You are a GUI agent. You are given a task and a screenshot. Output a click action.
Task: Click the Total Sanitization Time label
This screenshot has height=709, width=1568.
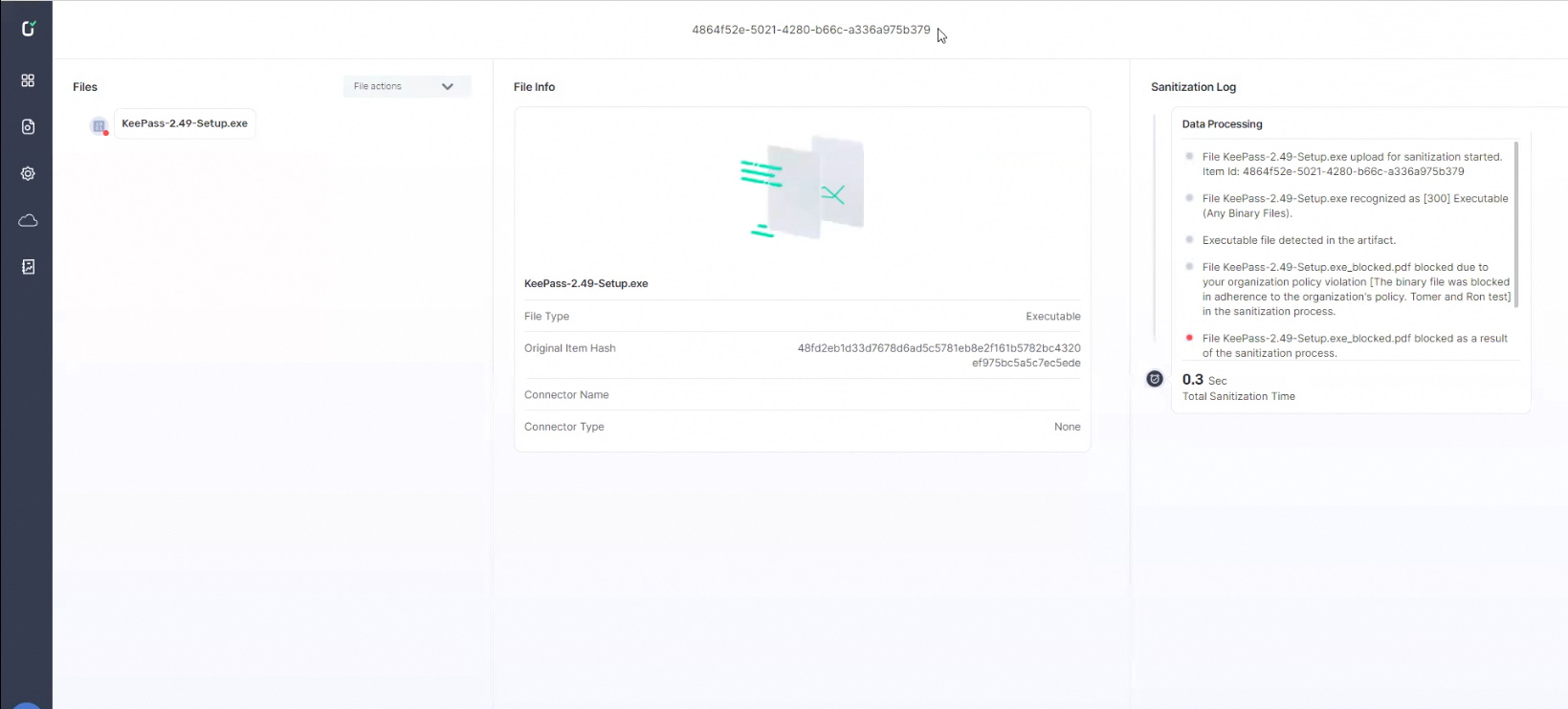click(x=1238, y=396)
